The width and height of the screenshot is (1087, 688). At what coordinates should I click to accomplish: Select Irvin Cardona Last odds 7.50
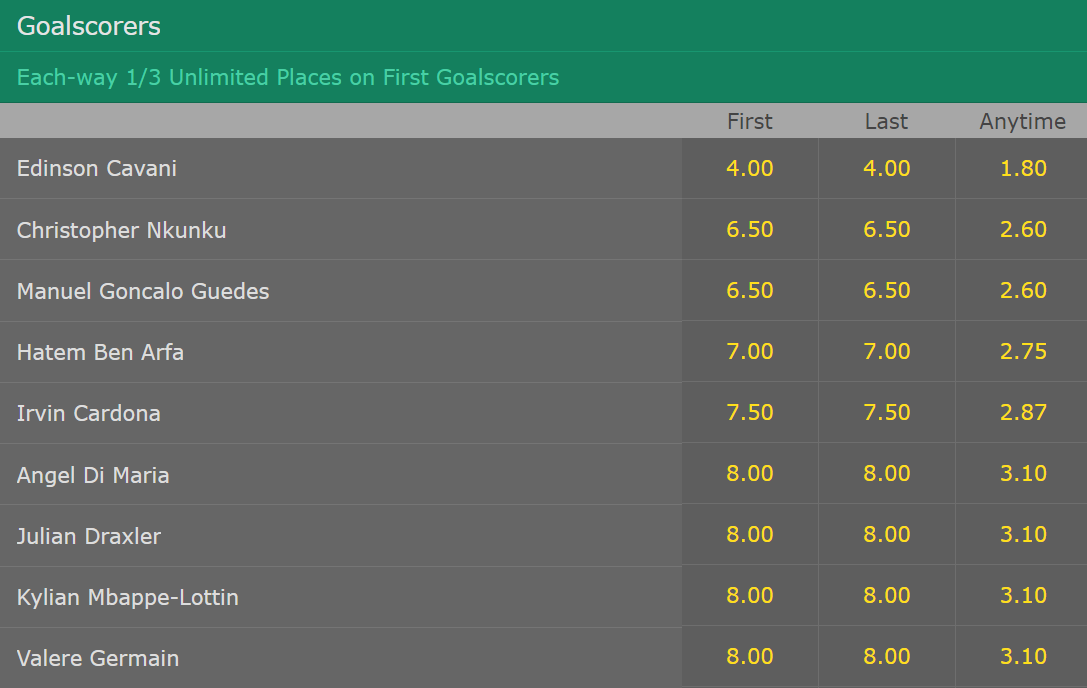point(887,413)
